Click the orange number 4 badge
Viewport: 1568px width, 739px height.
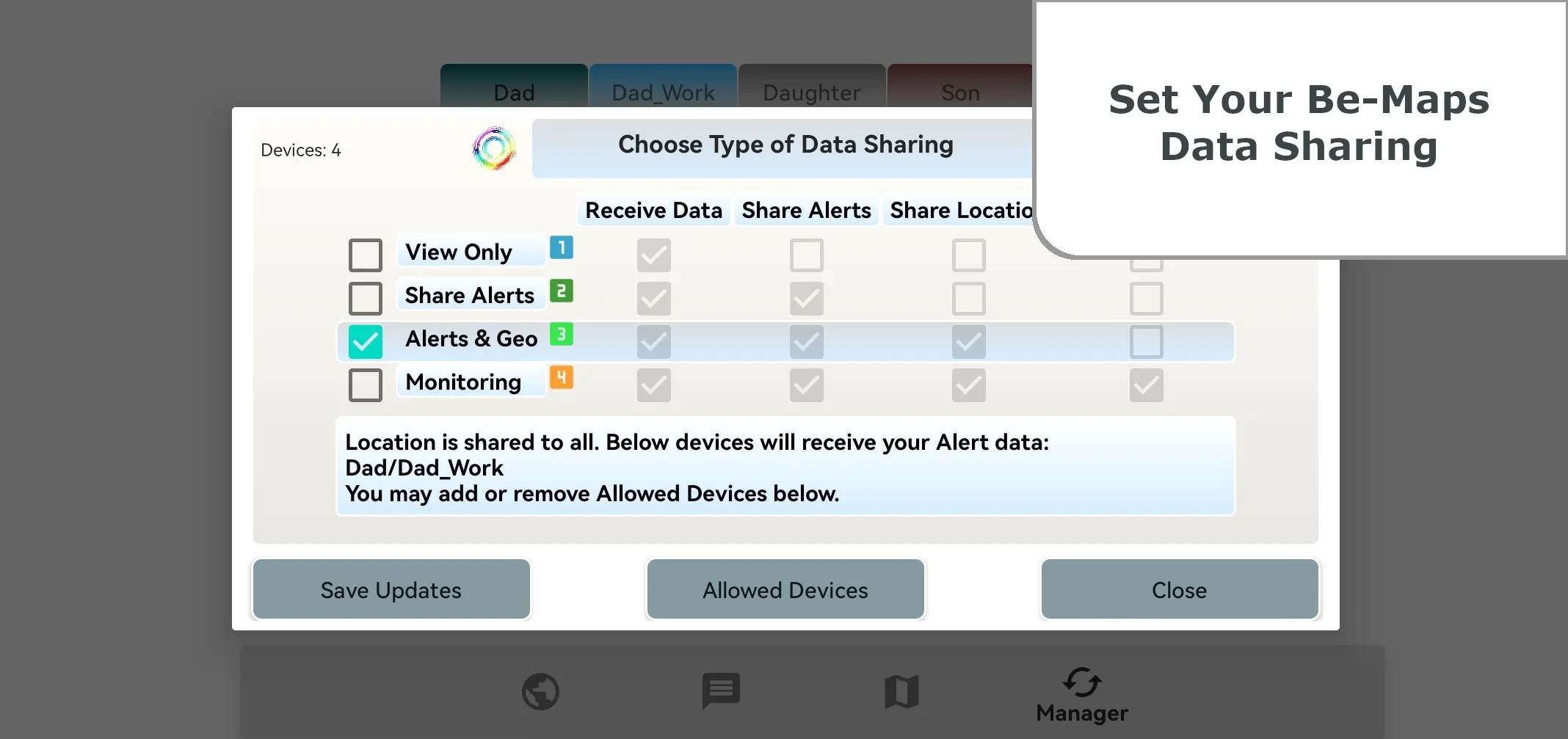click(x=562, y=377)
